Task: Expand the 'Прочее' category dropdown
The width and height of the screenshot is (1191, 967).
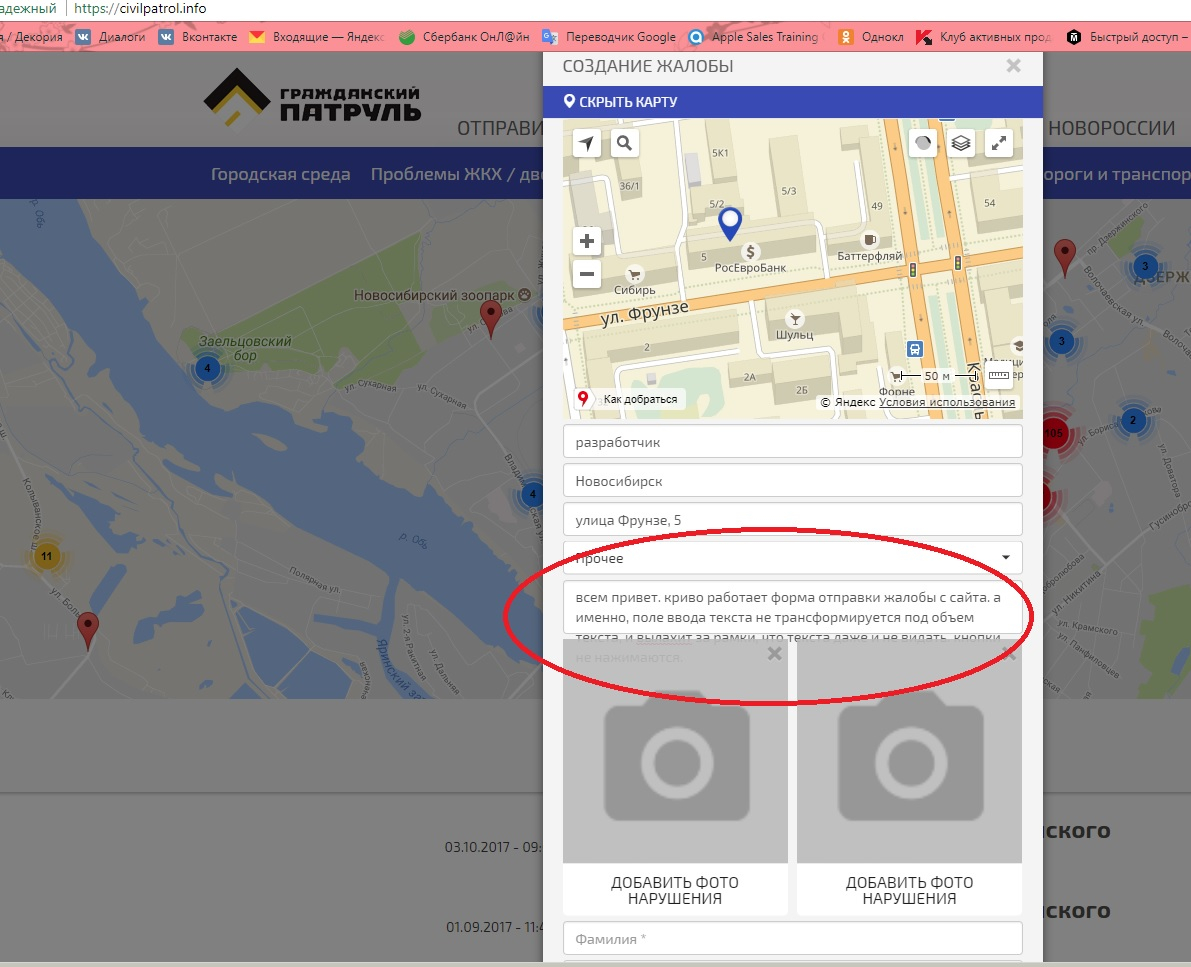Action: (x=1005, y=558)
